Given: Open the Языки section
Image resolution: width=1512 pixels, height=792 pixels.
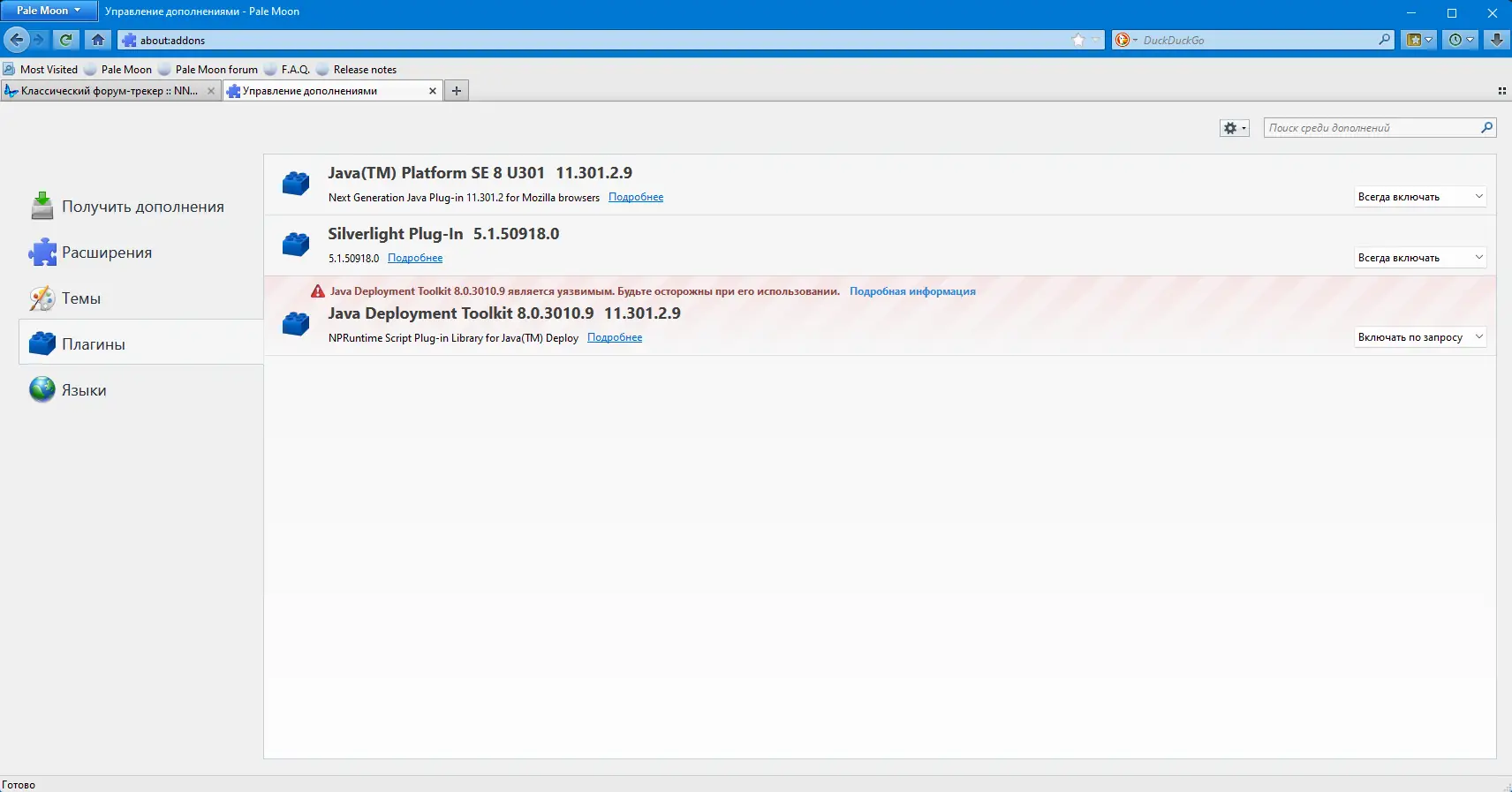Looking at the screenshot, I should click(x=141, y=390).
